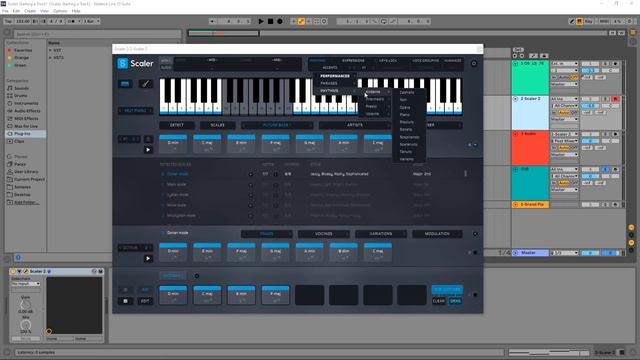The width and height of the screenshot is (640, 360).
Task: Set 2 Scaler 2 monitor to Off
Action: pos(575,112)
